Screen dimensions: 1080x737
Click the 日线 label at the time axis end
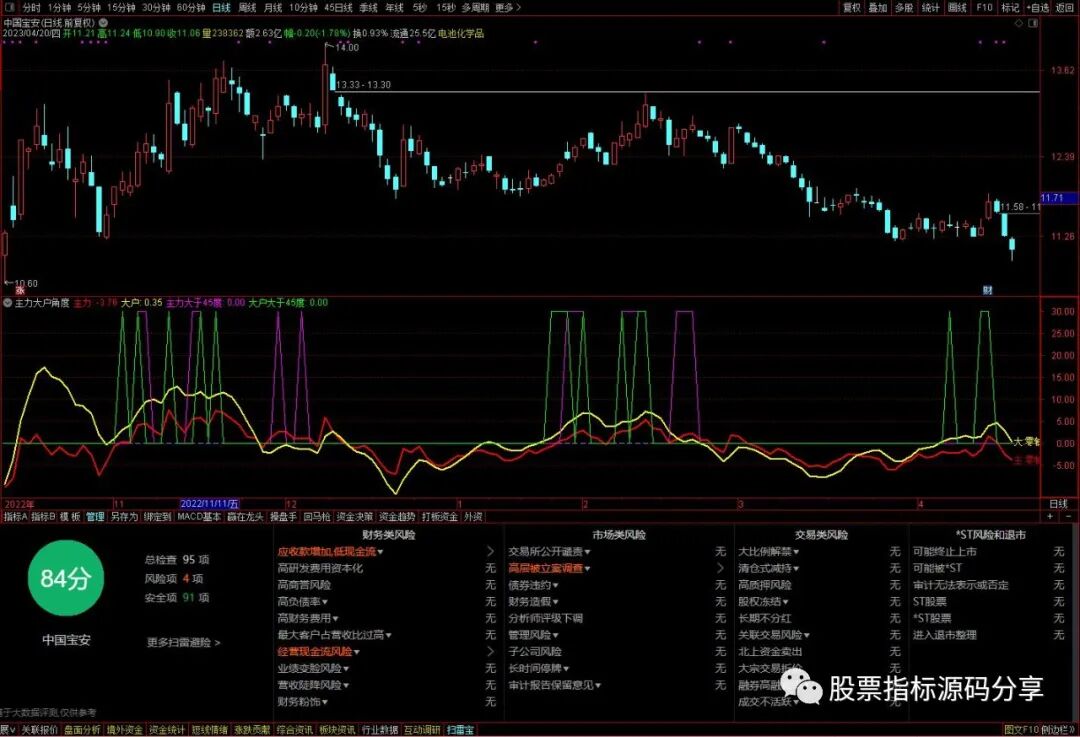coord(1058,504)
